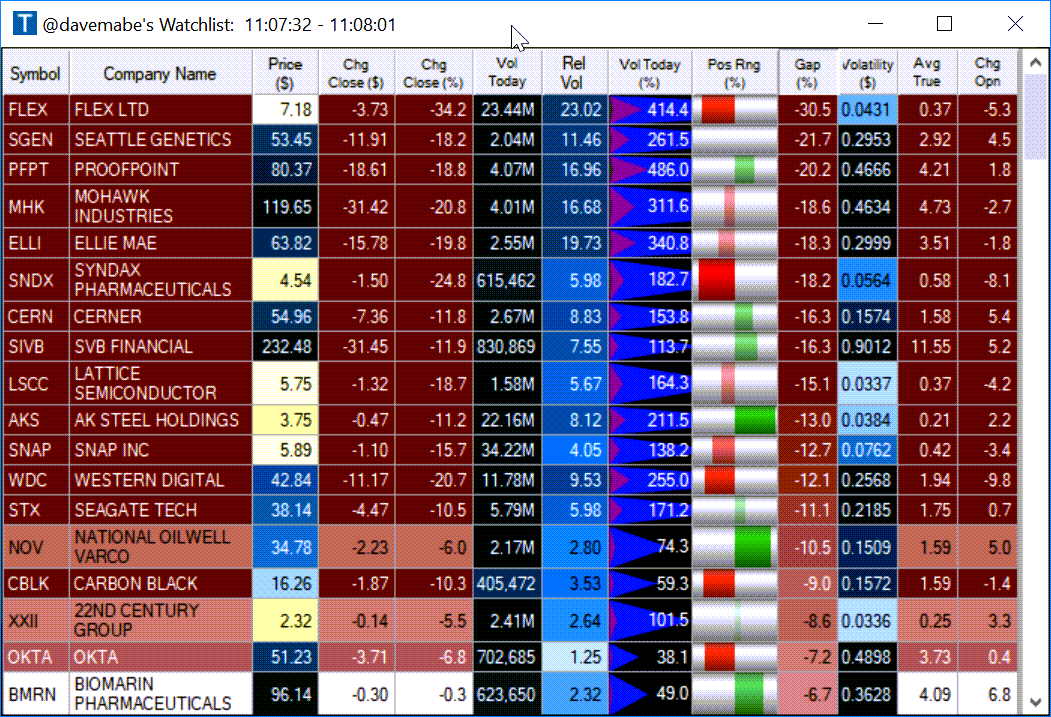The height and width of the screenshot is (717, 1051).
Task: Click the MHK Chg Close -31.42 cell
Action: (356, 206)
